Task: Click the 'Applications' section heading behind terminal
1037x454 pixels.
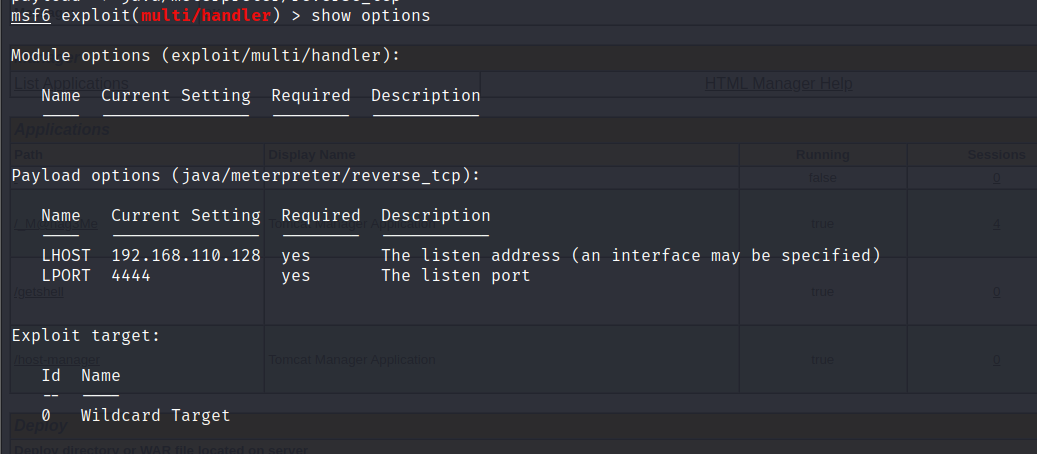Action: [x=62, y=130]
